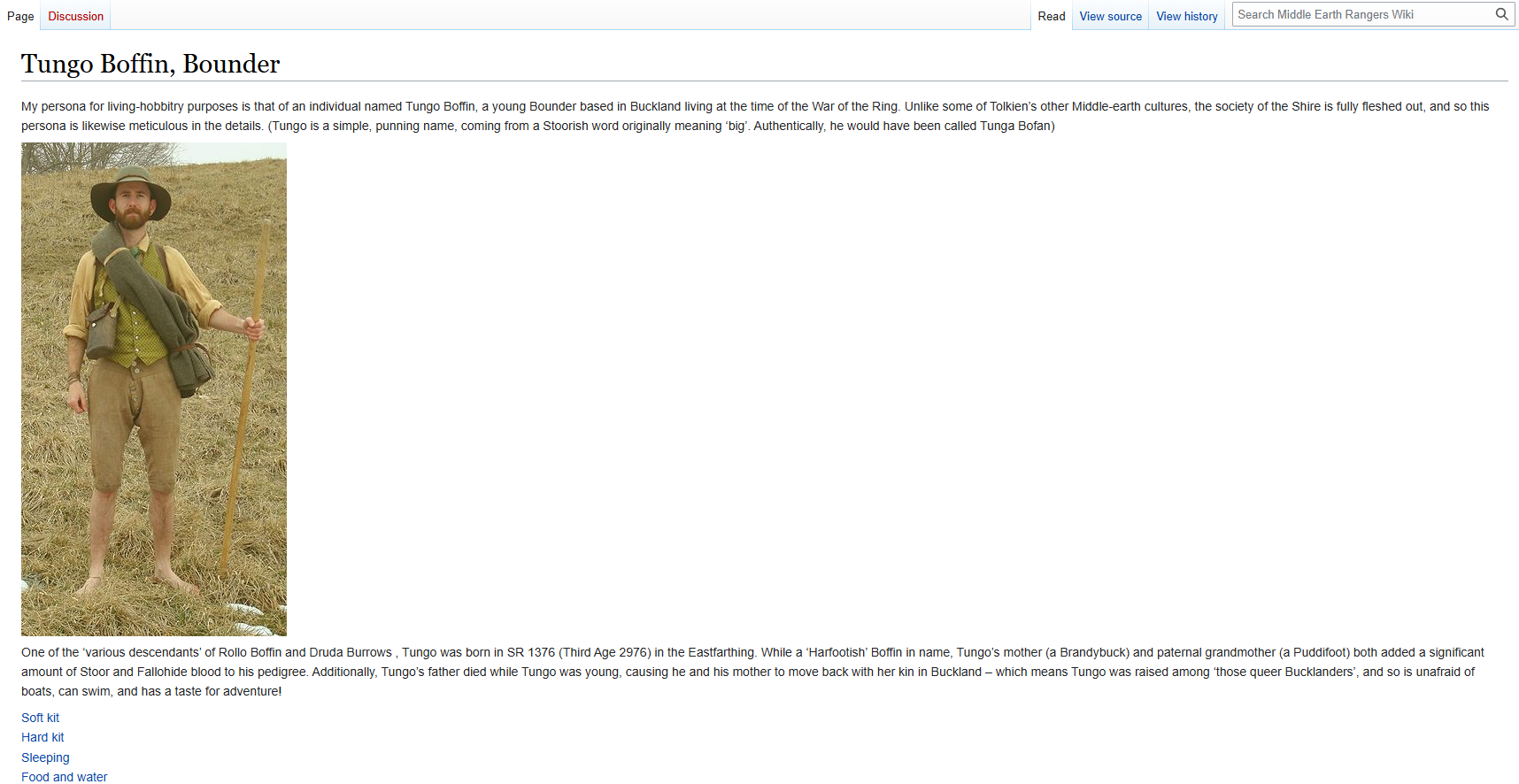
Task: Click the 'Tungo Boffin, Bounder' page heading
Action: pyautogui.click(x=150, y=64)
